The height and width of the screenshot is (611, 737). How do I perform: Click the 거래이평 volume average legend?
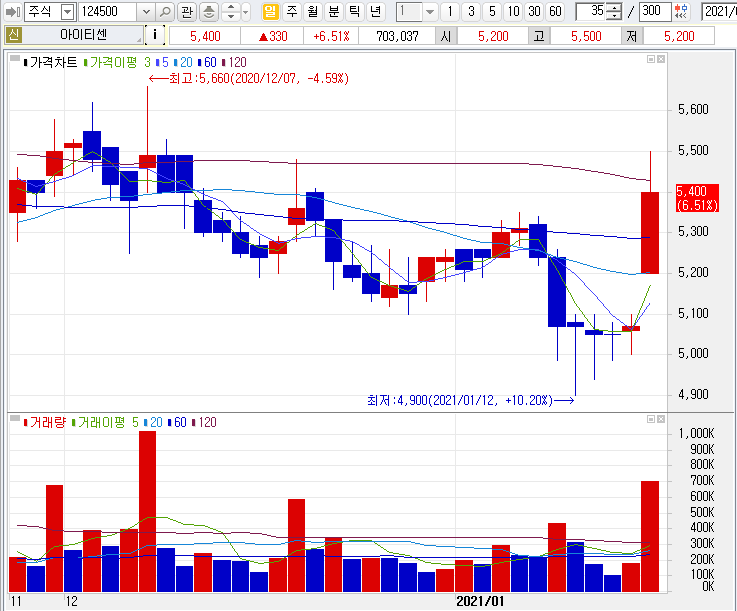pyautogui.click(x=101, y=422)
